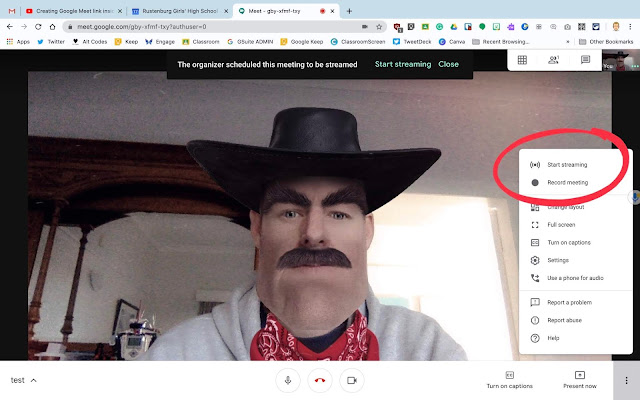The height and width of the screenshot is (400, 640).
Task: Show participants panel icon
Action: (x=553, y=60)
